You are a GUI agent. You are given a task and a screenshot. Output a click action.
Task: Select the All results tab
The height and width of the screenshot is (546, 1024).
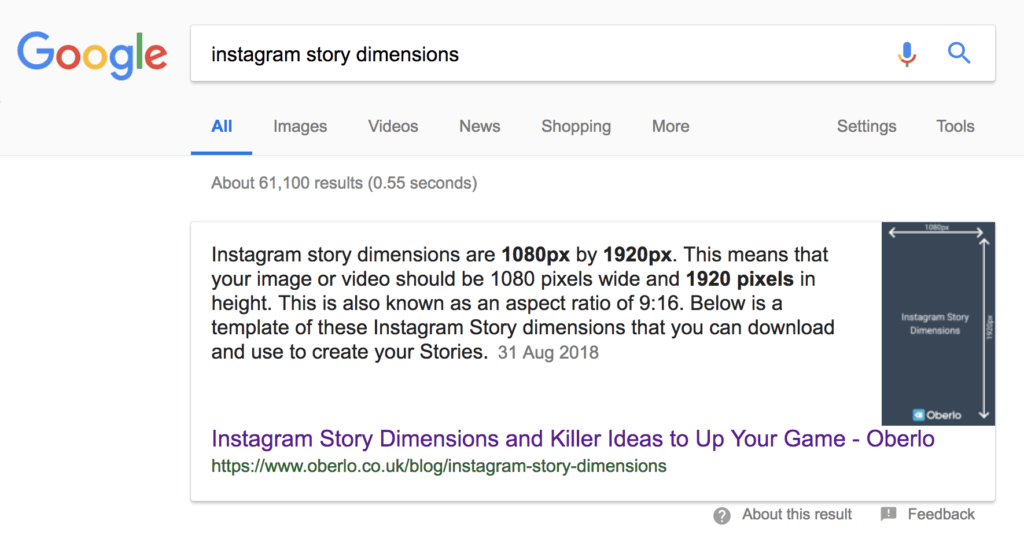click(x=221, y=127)
